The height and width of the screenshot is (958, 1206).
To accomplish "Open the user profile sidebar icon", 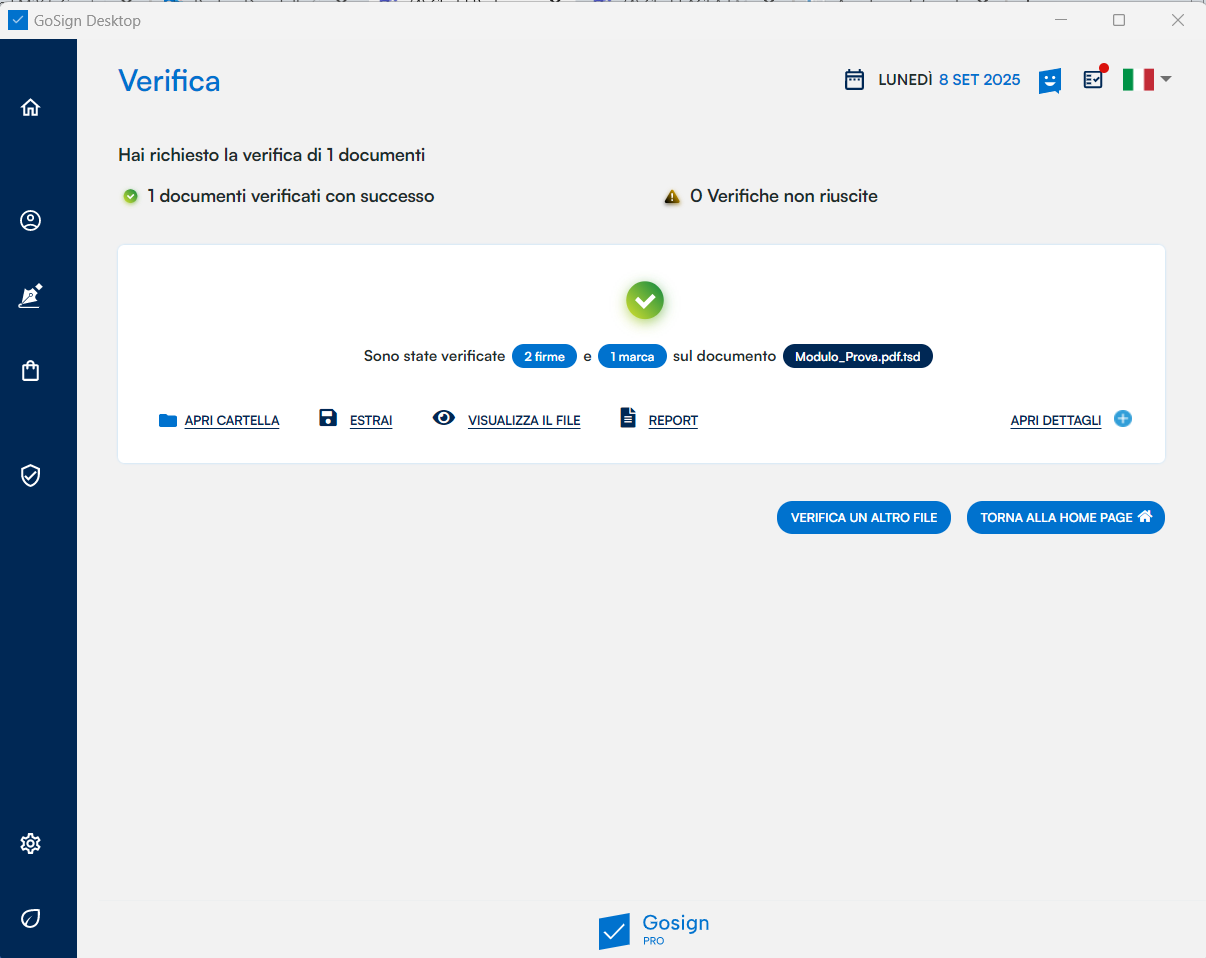I will [x=30, y=221].
